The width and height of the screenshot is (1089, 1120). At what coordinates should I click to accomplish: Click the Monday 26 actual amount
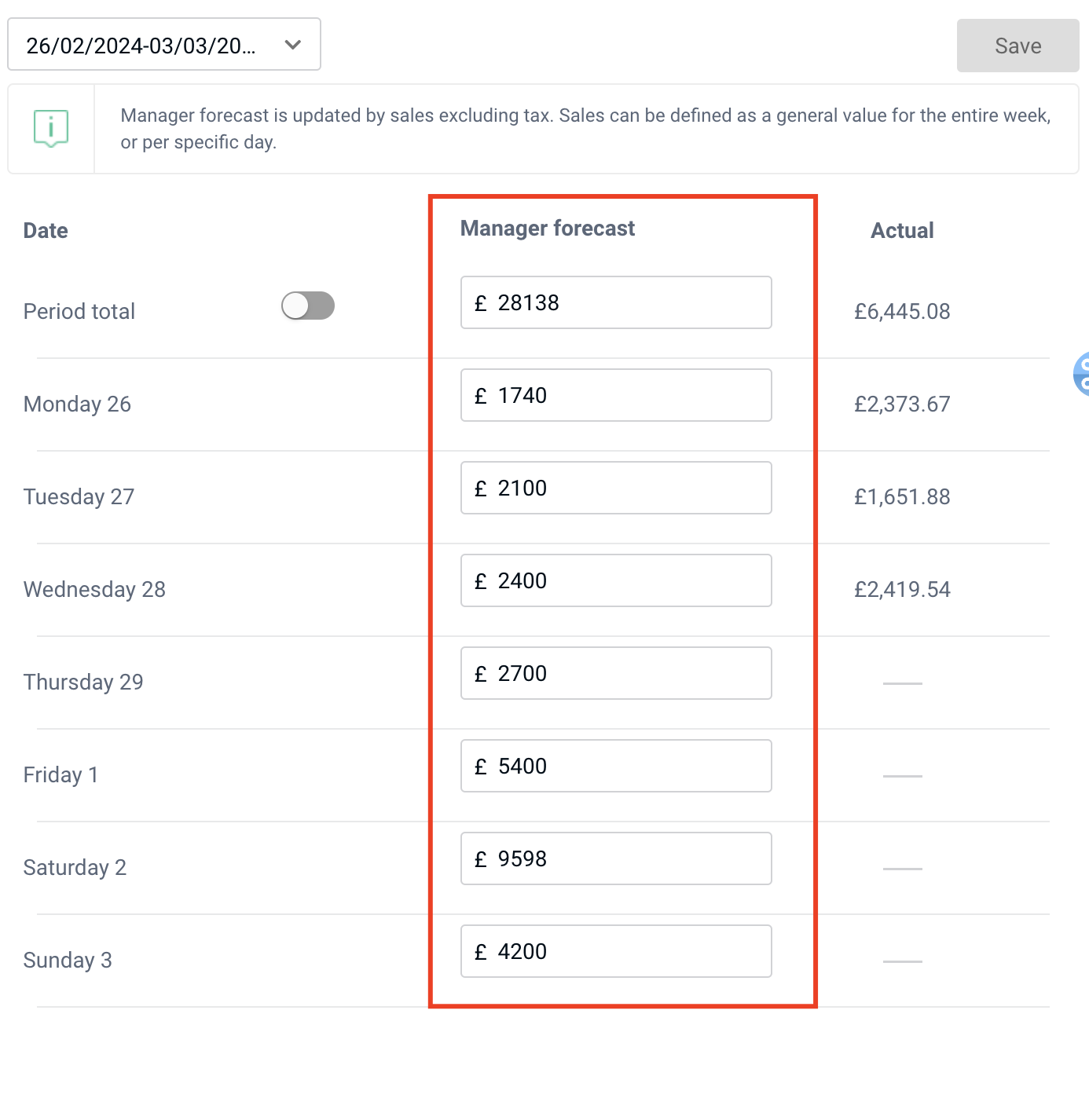pyautogui.click(x=902, y=404)
